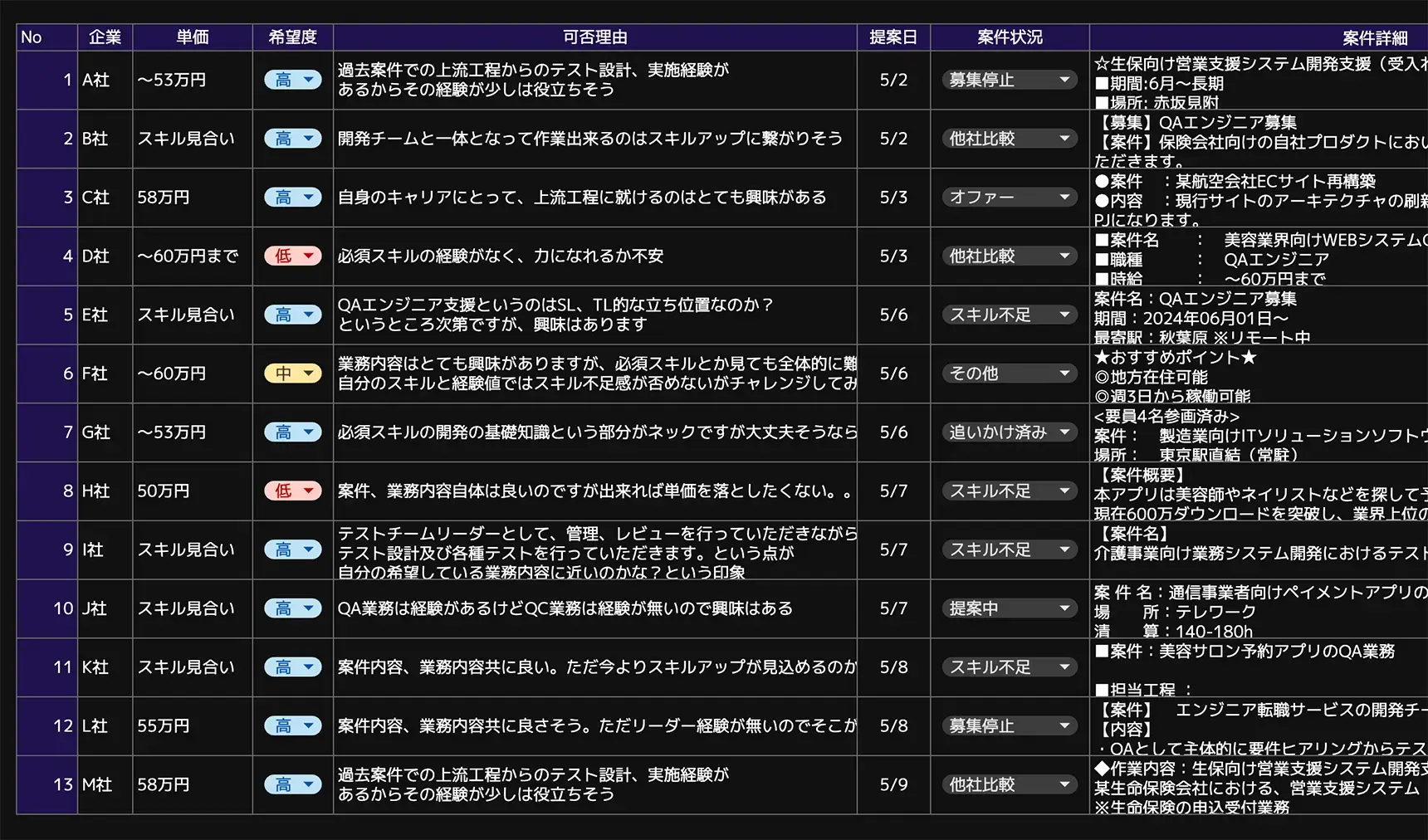Open スキル不足 status dropdown for E社
This screenshot has width=1428, height=840.
click(x=1010, y=315)
